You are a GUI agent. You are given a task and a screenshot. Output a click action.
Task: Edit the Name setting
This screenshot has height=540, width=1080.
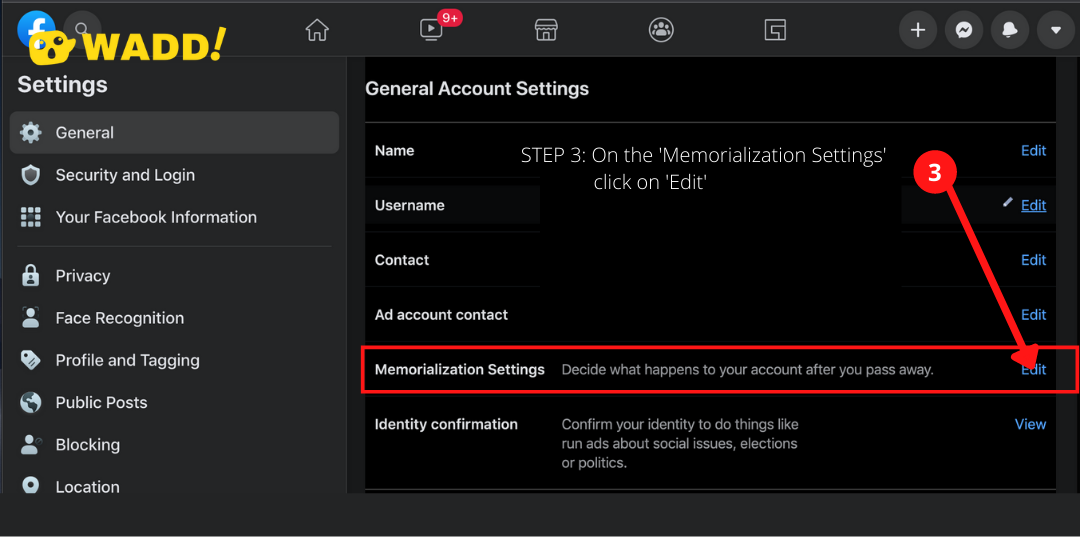click(x=1033, y=150)
